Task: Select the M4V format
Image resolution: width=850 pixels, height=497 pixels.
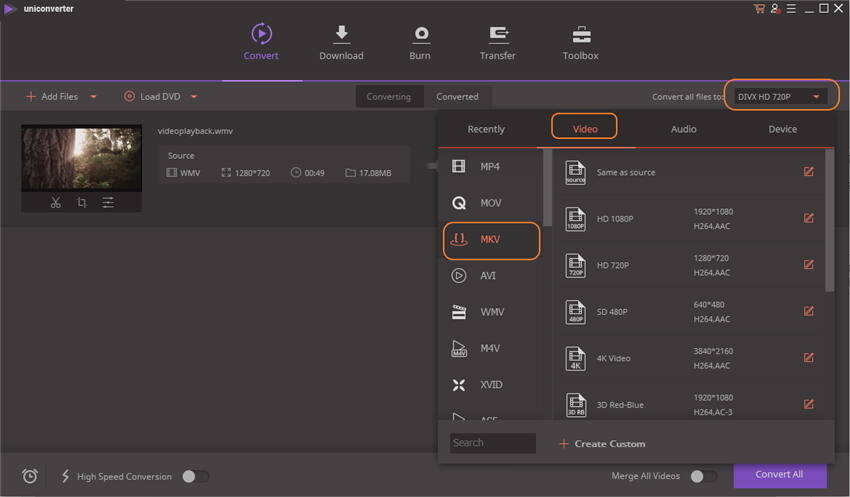Action: [x=491, y=348]
